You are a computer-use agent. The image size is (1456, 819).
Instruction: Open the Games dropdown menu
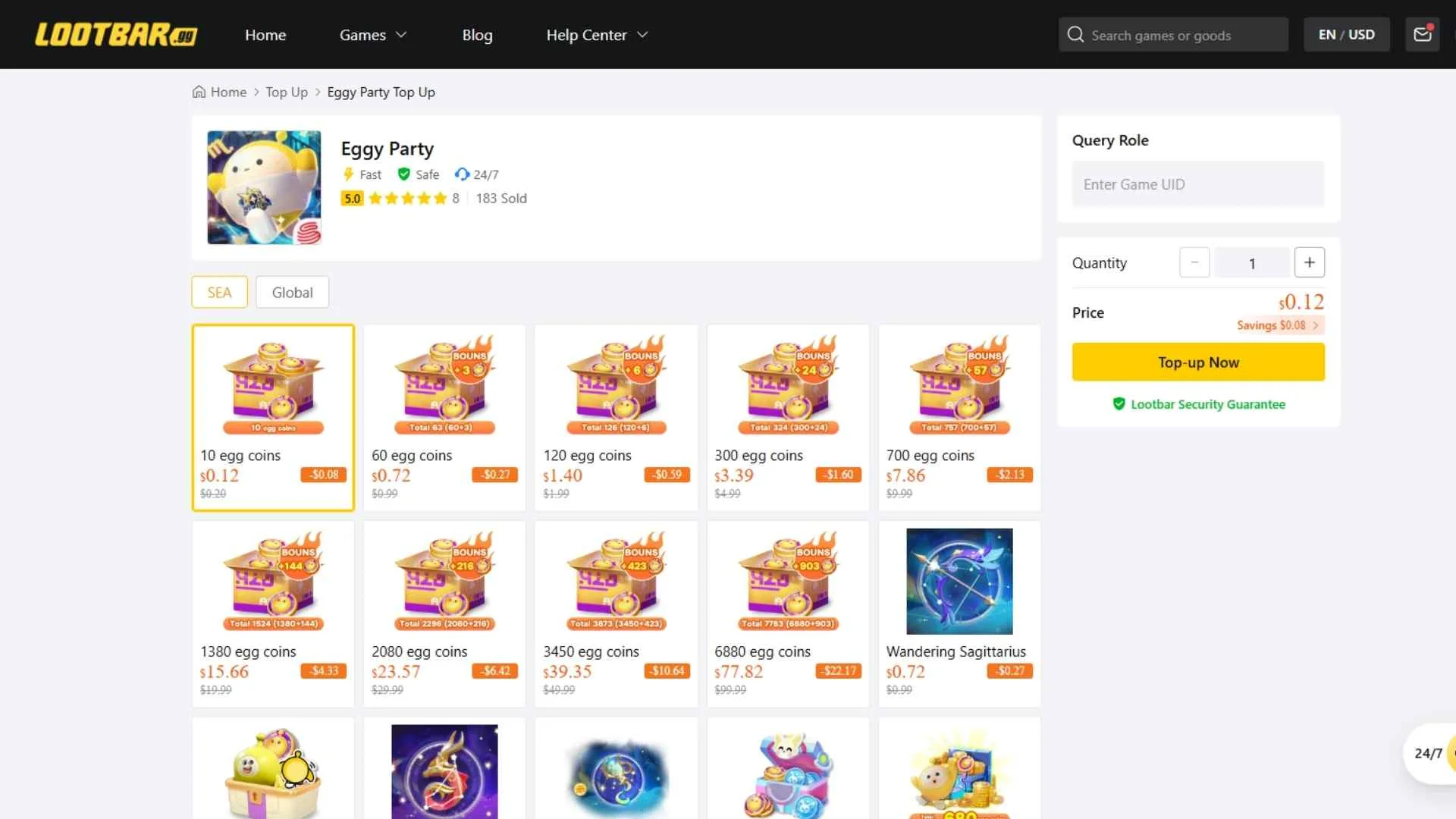tap(372, 35)
